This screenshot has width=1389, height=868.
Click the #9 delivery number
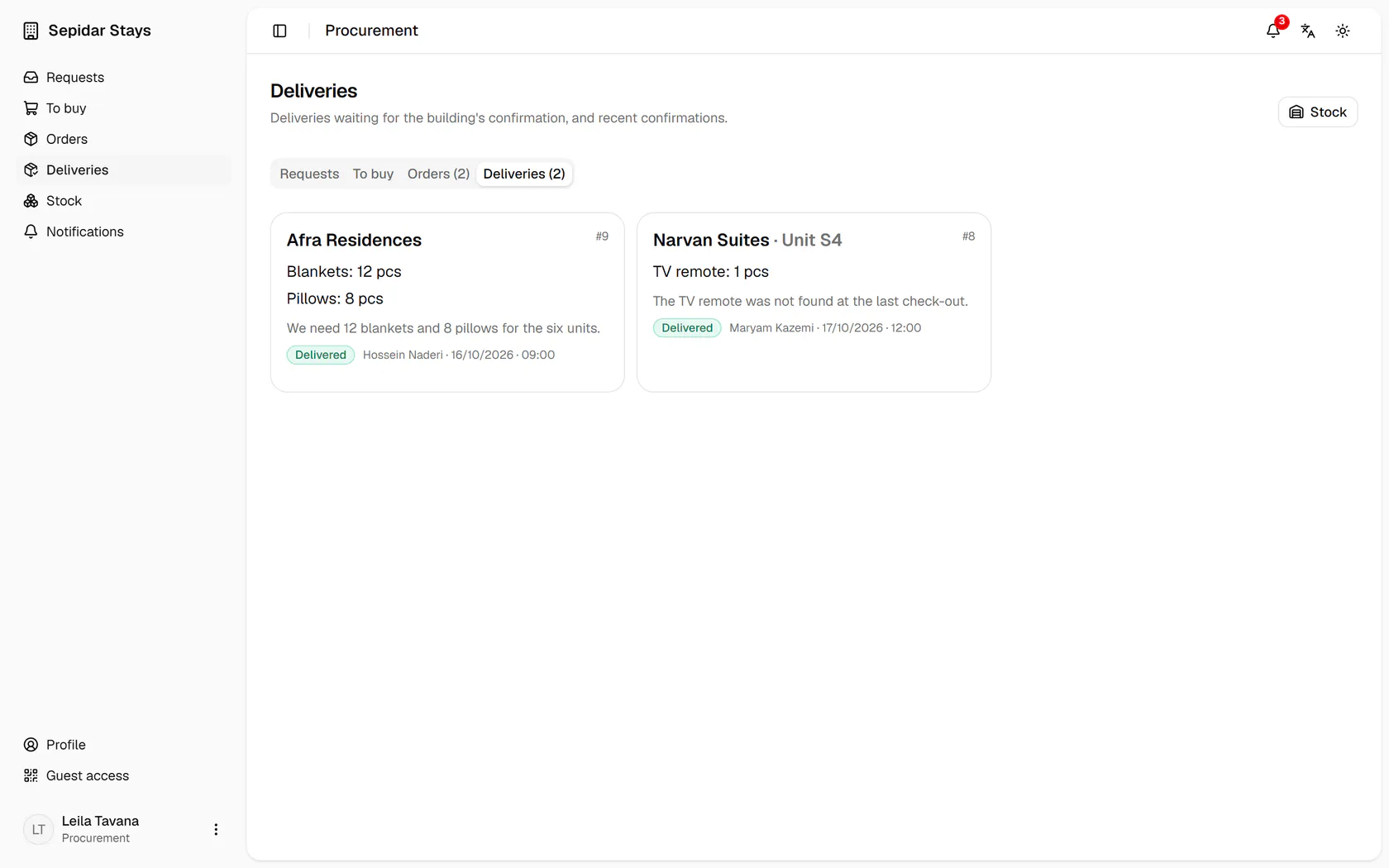click(x=602, y=236)
